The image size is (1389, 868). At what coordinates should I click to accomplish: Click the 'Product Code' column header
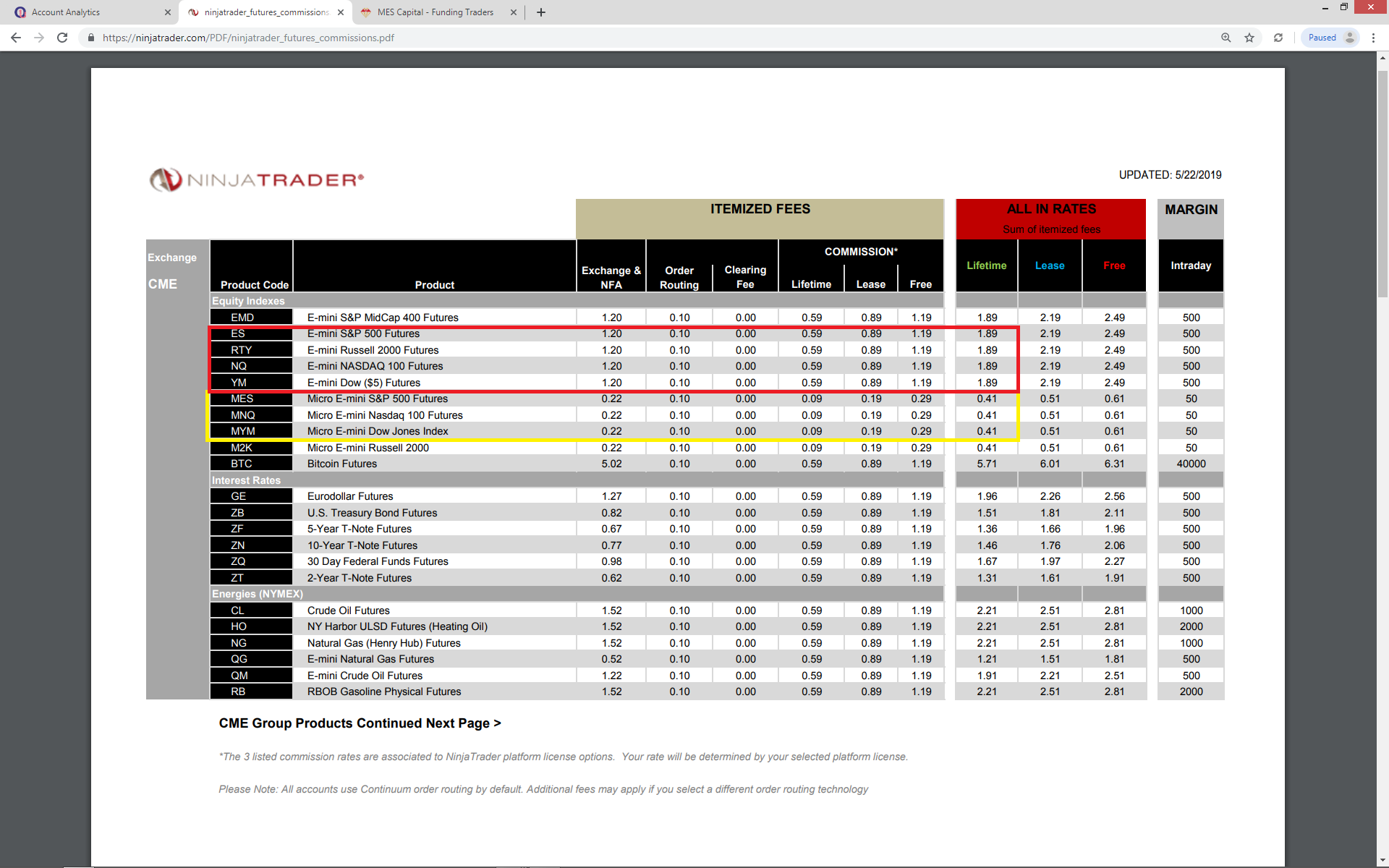pyautogui.click(x=254, y=285)
